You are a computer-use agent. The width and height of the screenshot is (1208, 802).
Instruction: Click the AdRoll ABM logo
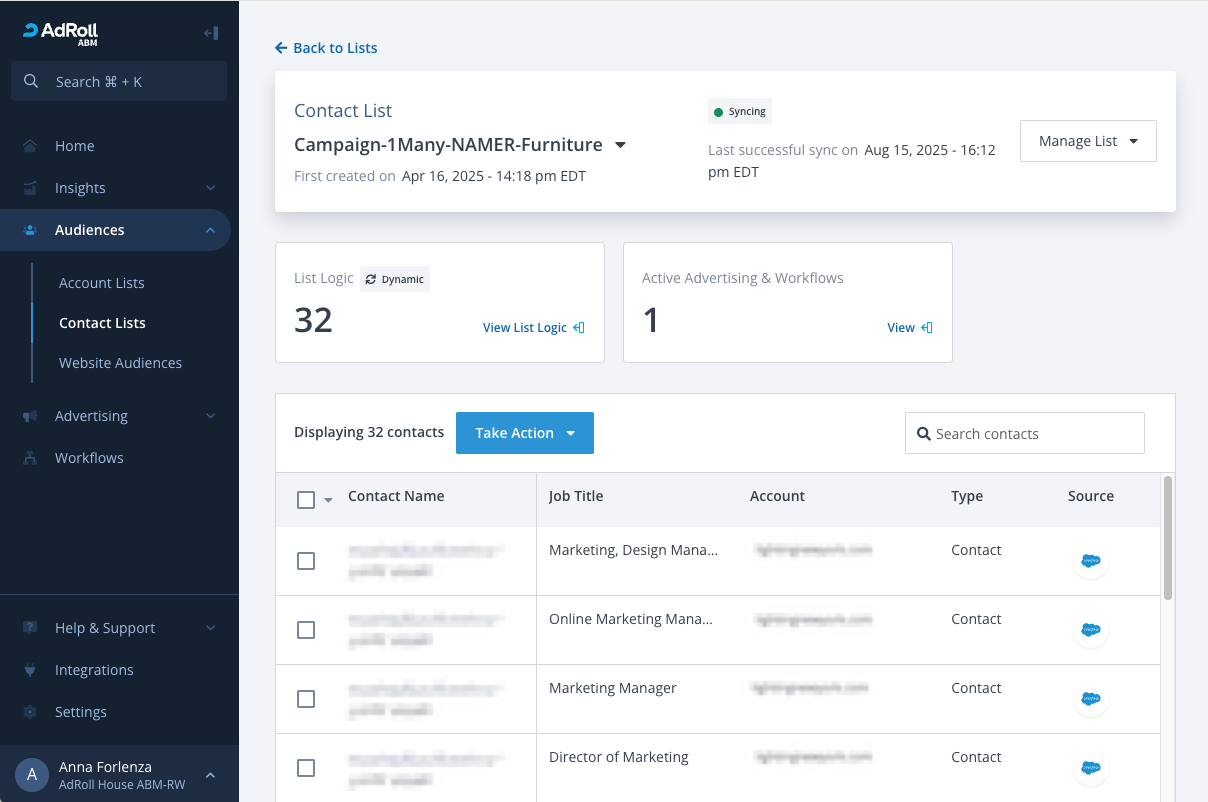(61, 33)
